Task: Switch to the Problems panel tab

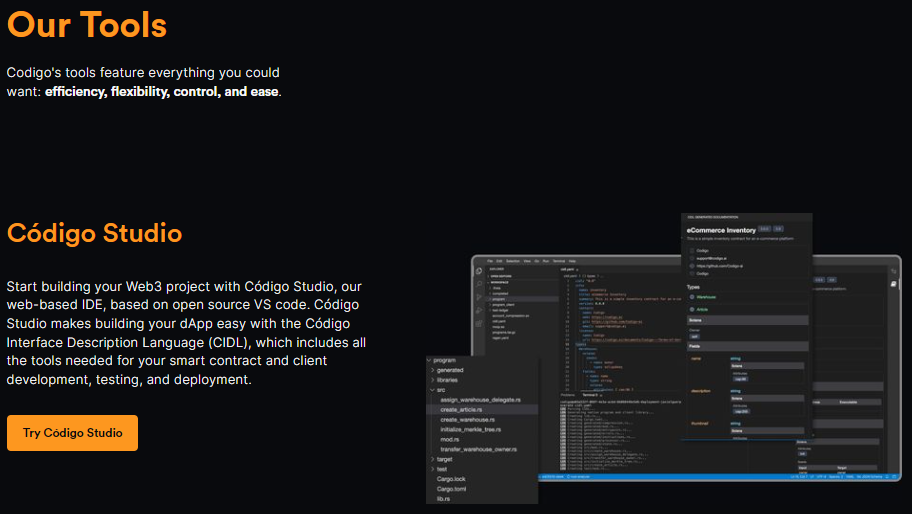Action: tap(567, 395)
